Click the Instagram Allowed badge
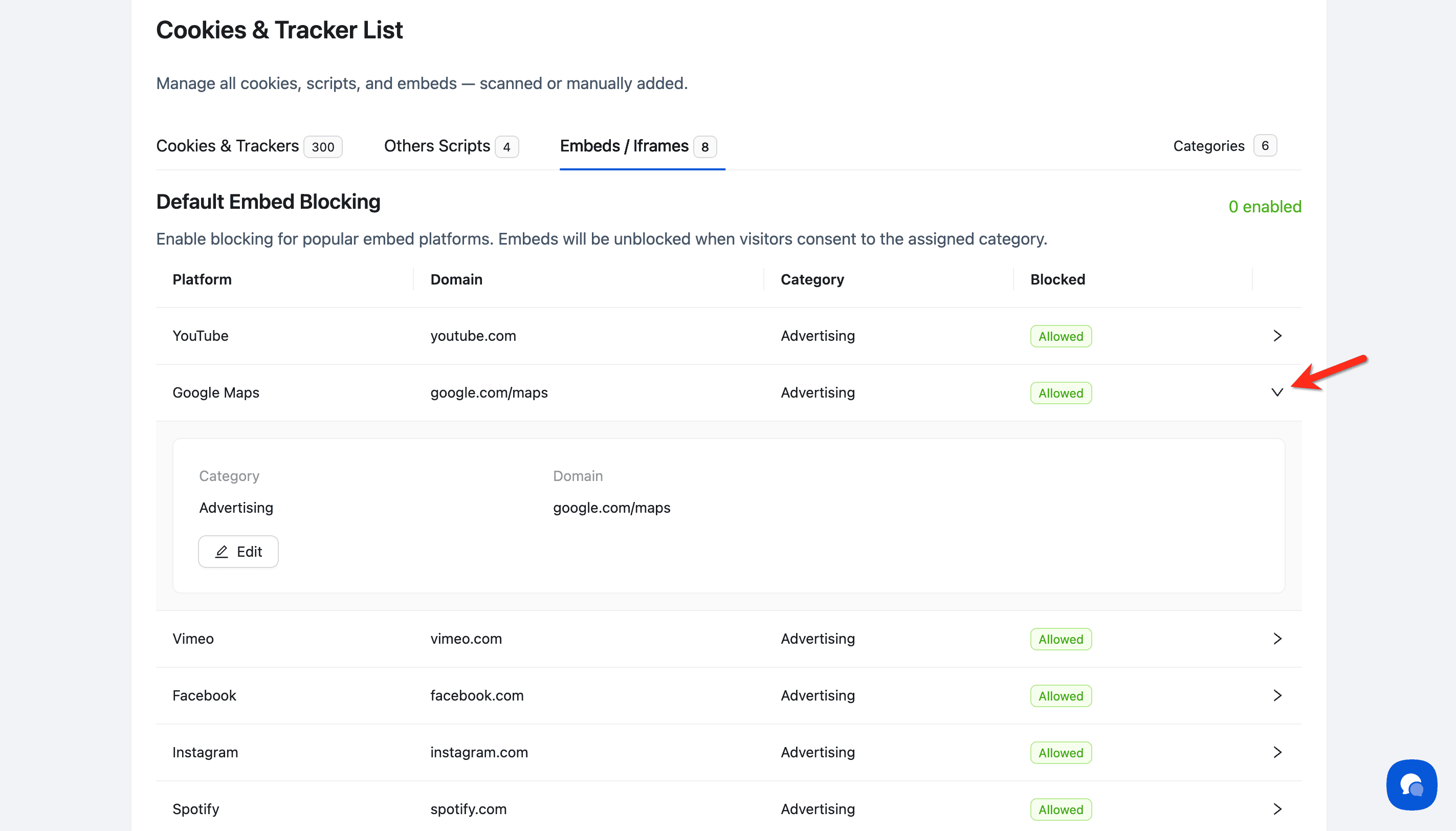The width and height of the screenshot is (1456, 831). [x=1060, y=753]
